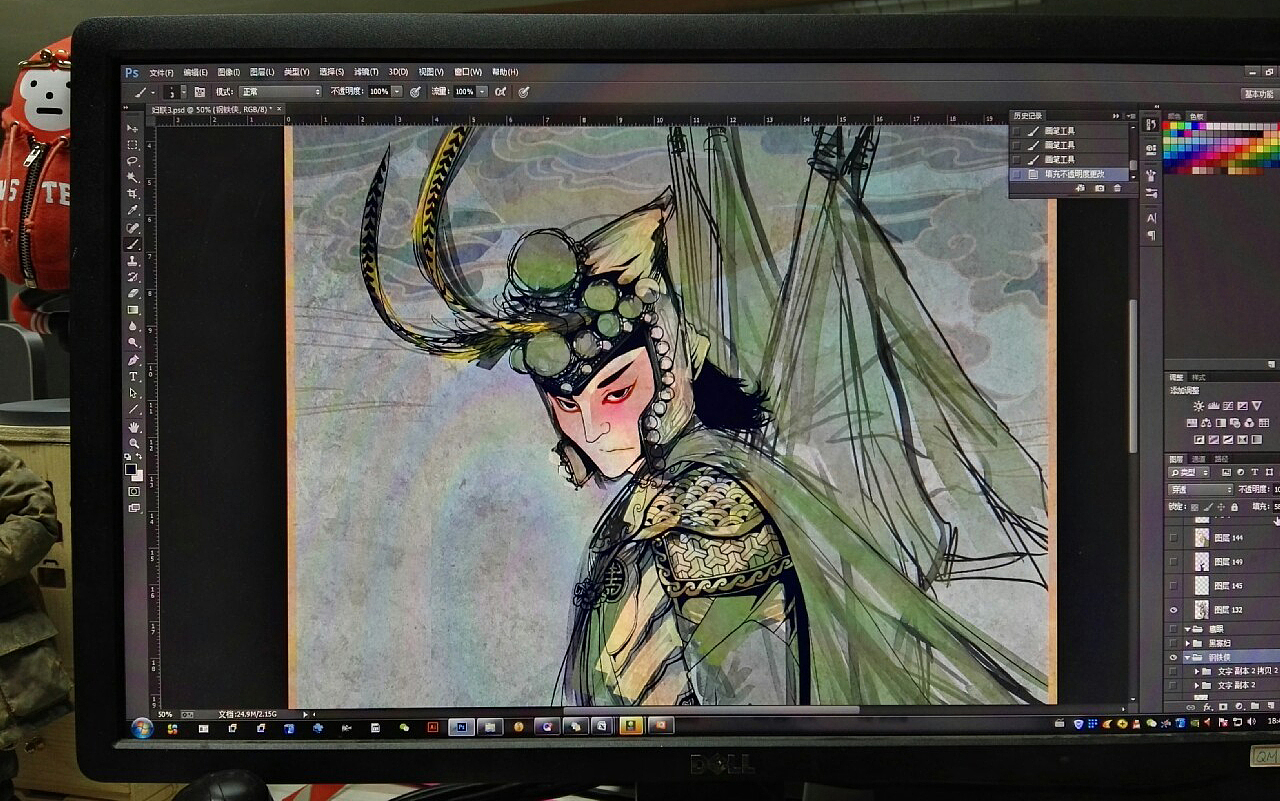The height and width of the screenshot is (801, 1280).
Task: Toggle visibility of layer 图层 144
Action: [x=1174, y=538]
